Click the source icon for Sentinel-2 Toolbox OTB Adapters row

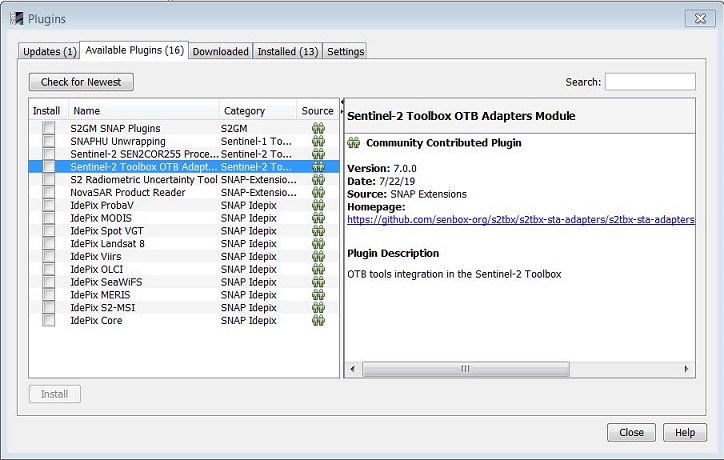point(318,167)
